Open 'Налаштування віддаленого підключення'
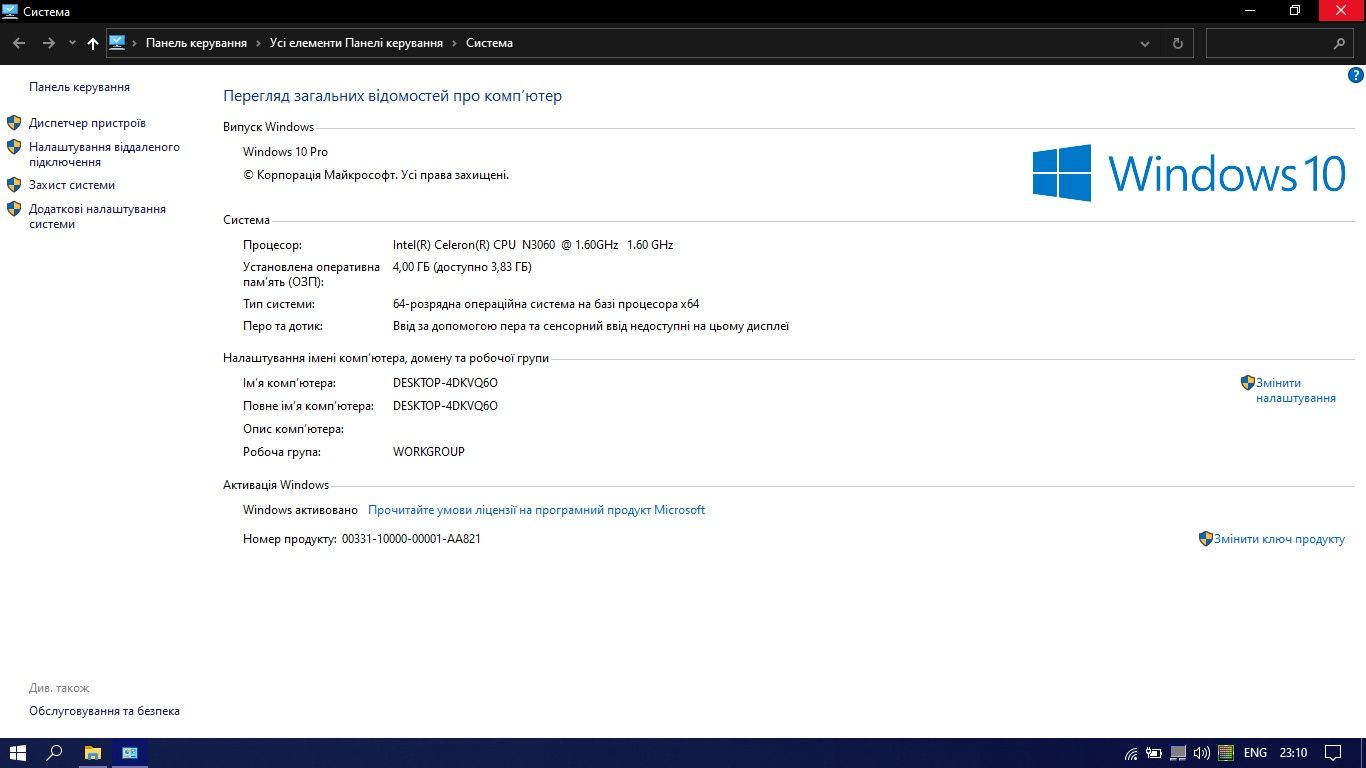The width and height of the screenshot is (1366, 768). click(x=104, y=154)
